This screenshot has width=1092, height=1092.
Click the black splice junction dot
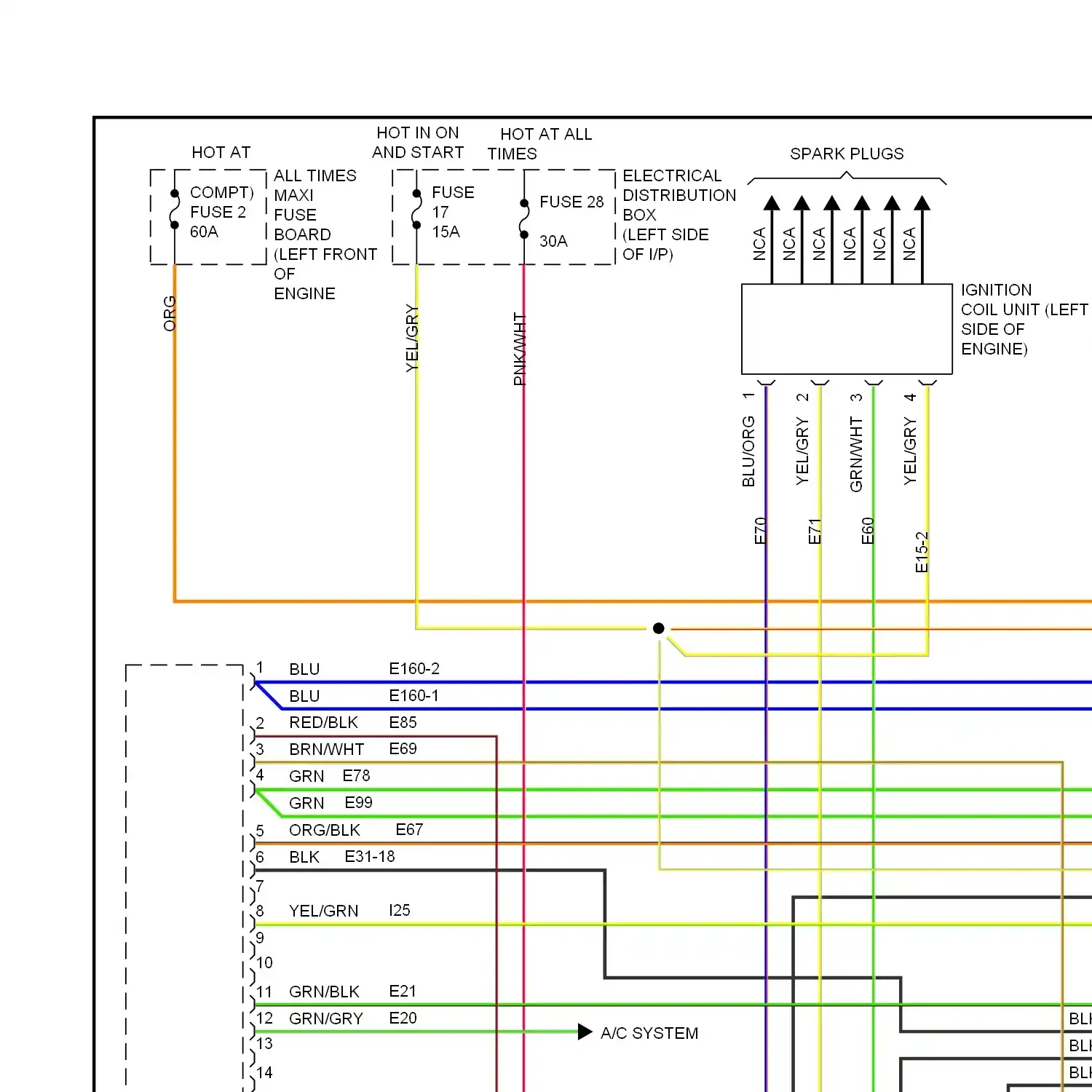pos(659,628)
